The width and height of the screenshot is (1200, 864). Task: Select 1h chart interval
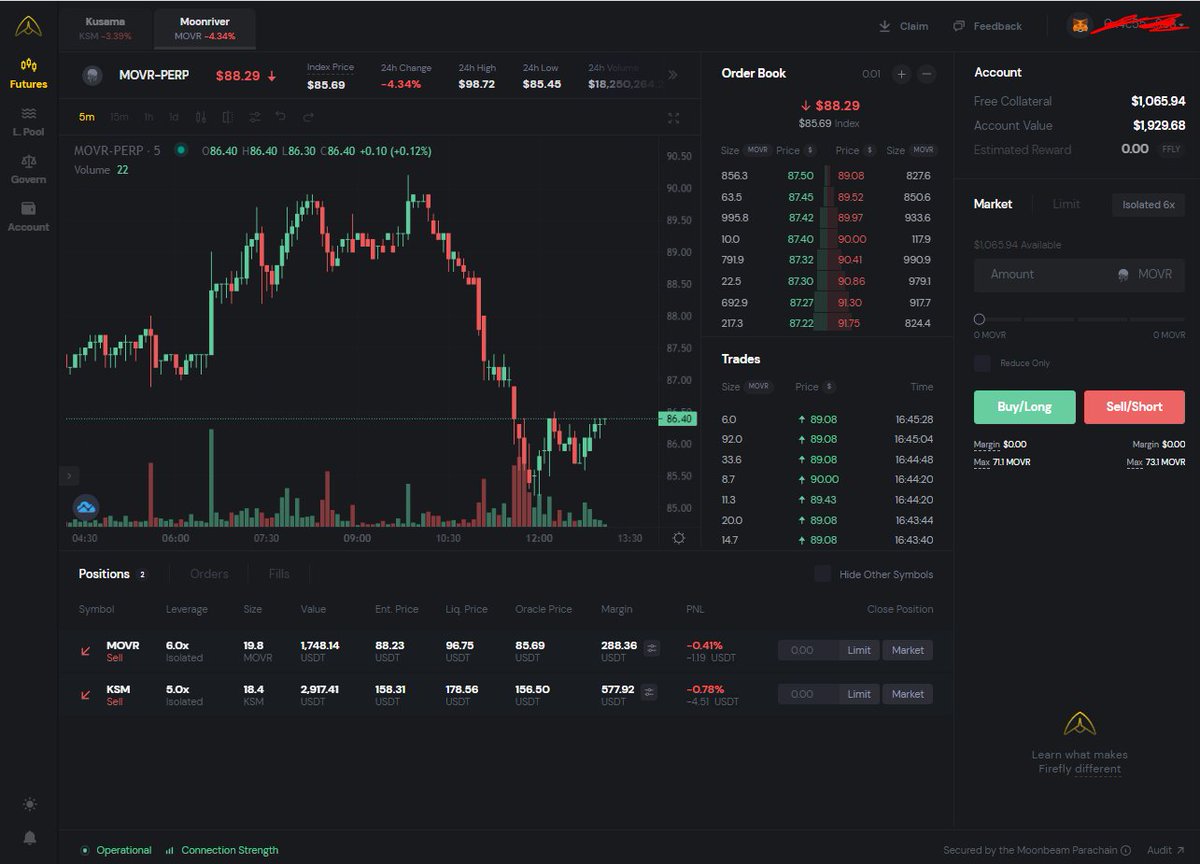148,117
